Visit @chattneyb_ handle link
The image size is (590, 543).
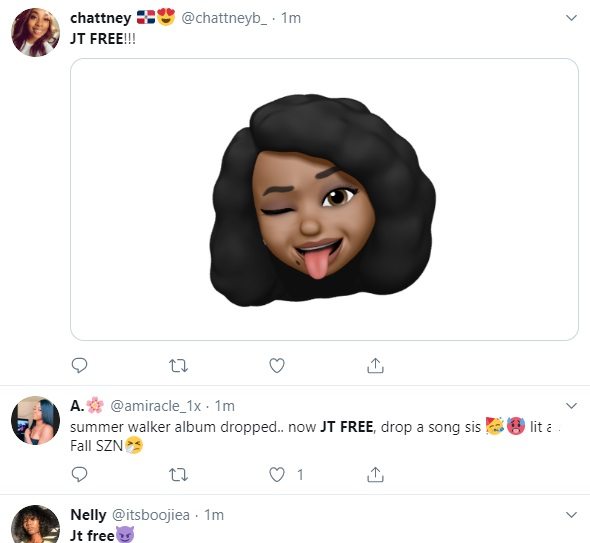224,18
